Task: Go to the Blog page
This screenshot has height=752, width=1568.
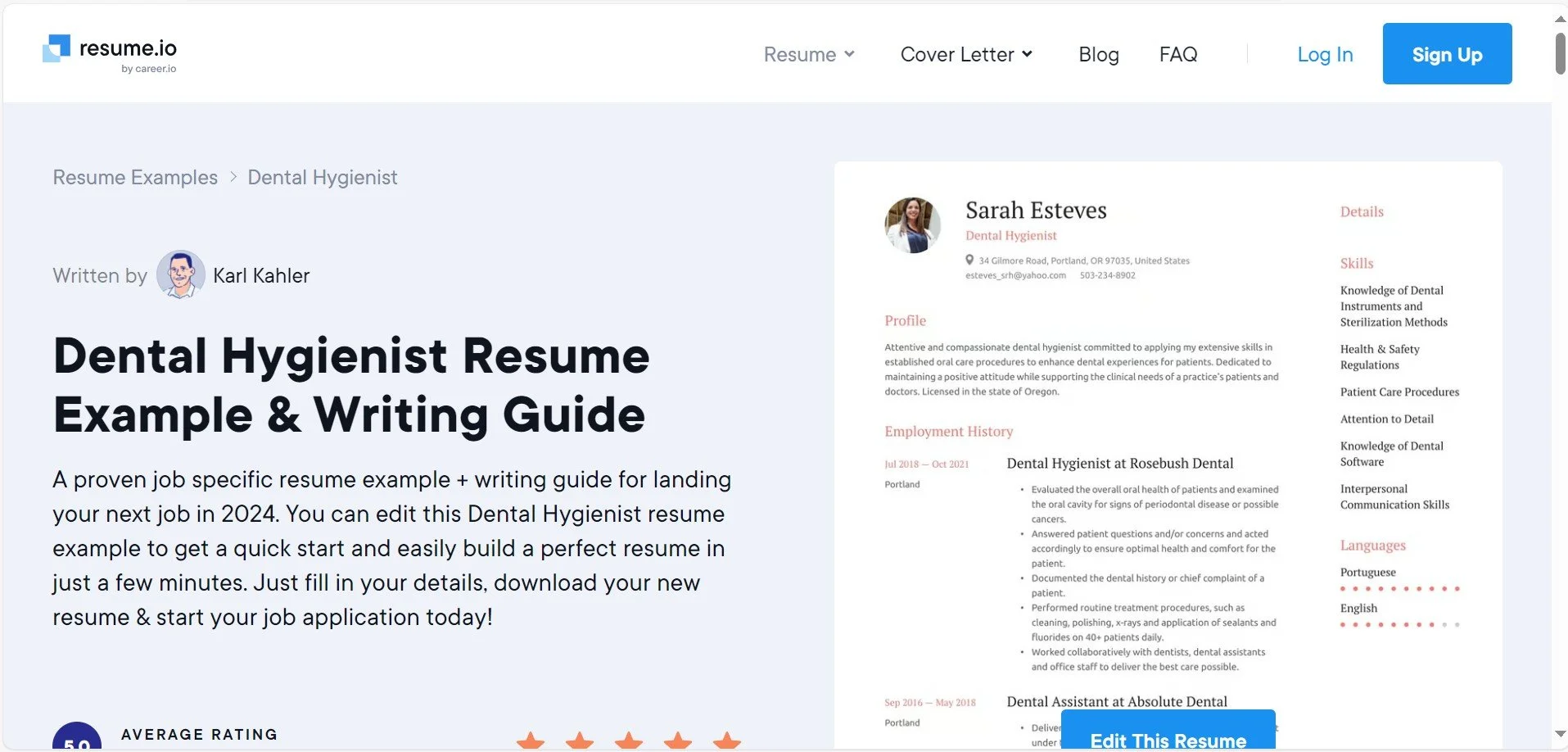Action: coord(1098,54)
